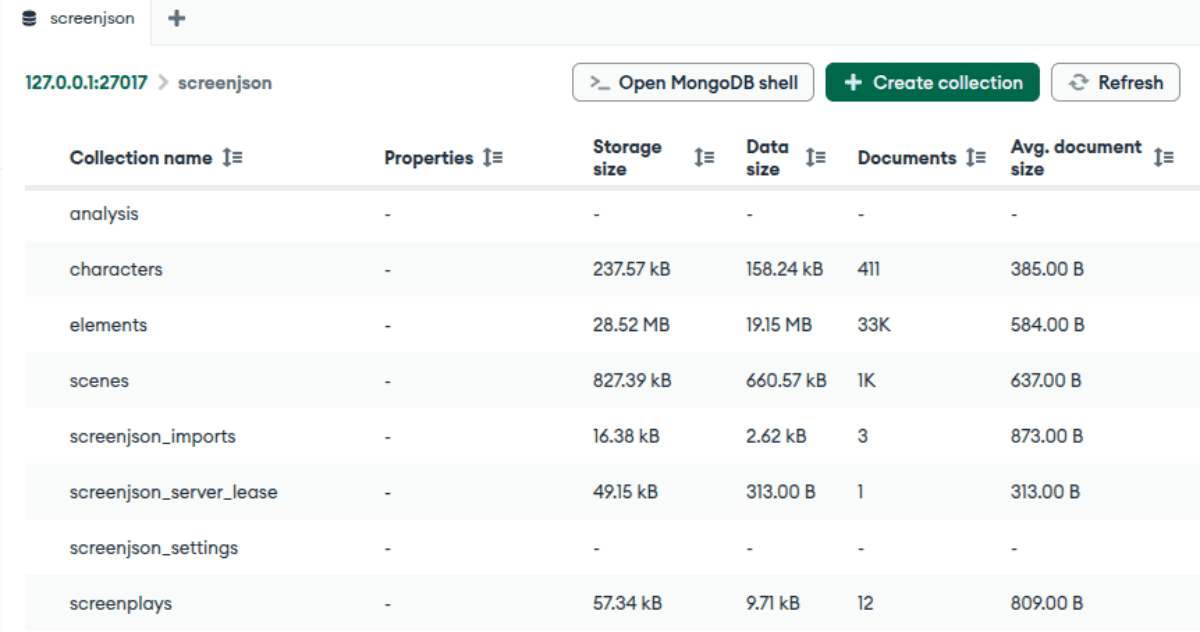This screenshot has height=632, width=1200.
Task: Click screenjson breadcrumb
Action: pyautogui.click(x=225, y=83)
